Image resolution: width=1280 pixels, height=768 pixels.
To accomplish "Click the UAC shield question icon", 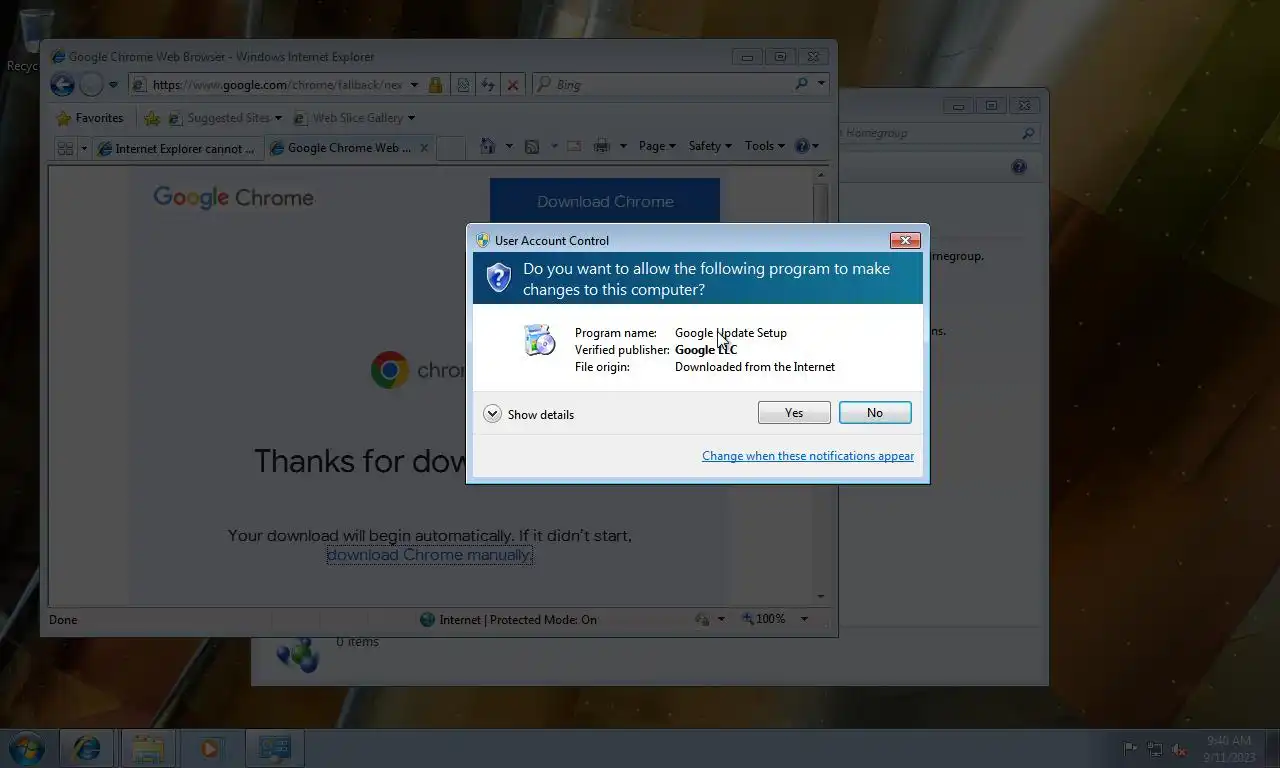I will point(499,277).
